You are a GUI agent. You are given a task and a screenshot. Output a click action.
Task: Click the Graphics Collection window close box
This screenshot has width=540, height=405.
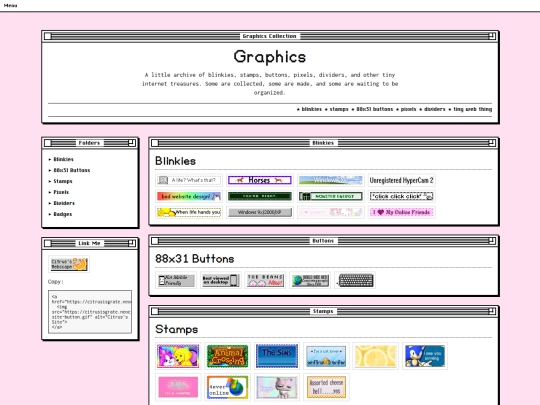[x=48, y=36]
